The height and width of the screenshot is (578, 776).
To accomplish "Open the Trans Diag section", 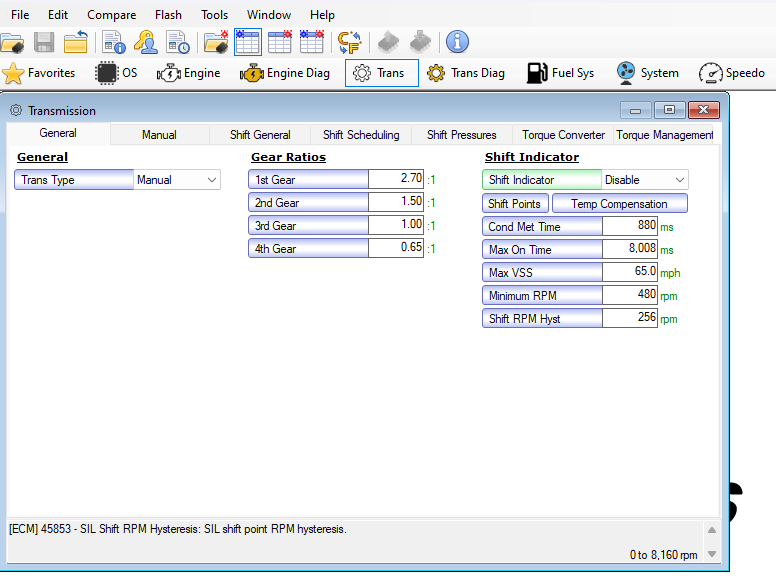I will 465,73.
